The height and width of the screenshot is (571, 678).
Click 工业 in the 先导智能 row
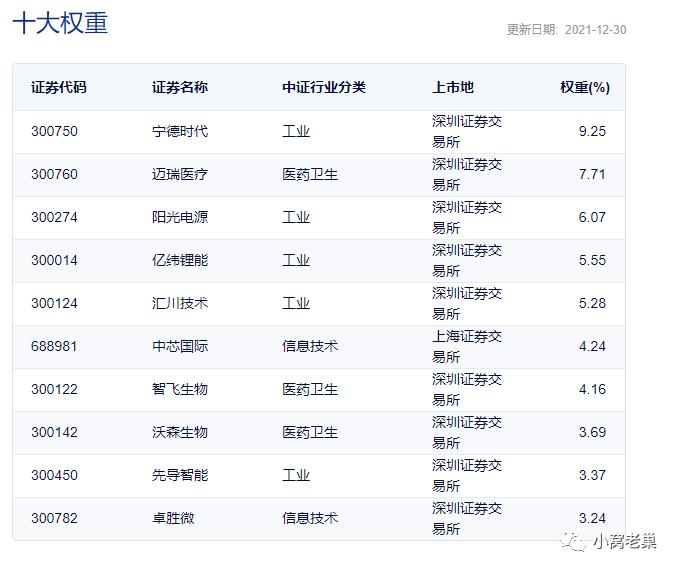(x=296, y=475)
